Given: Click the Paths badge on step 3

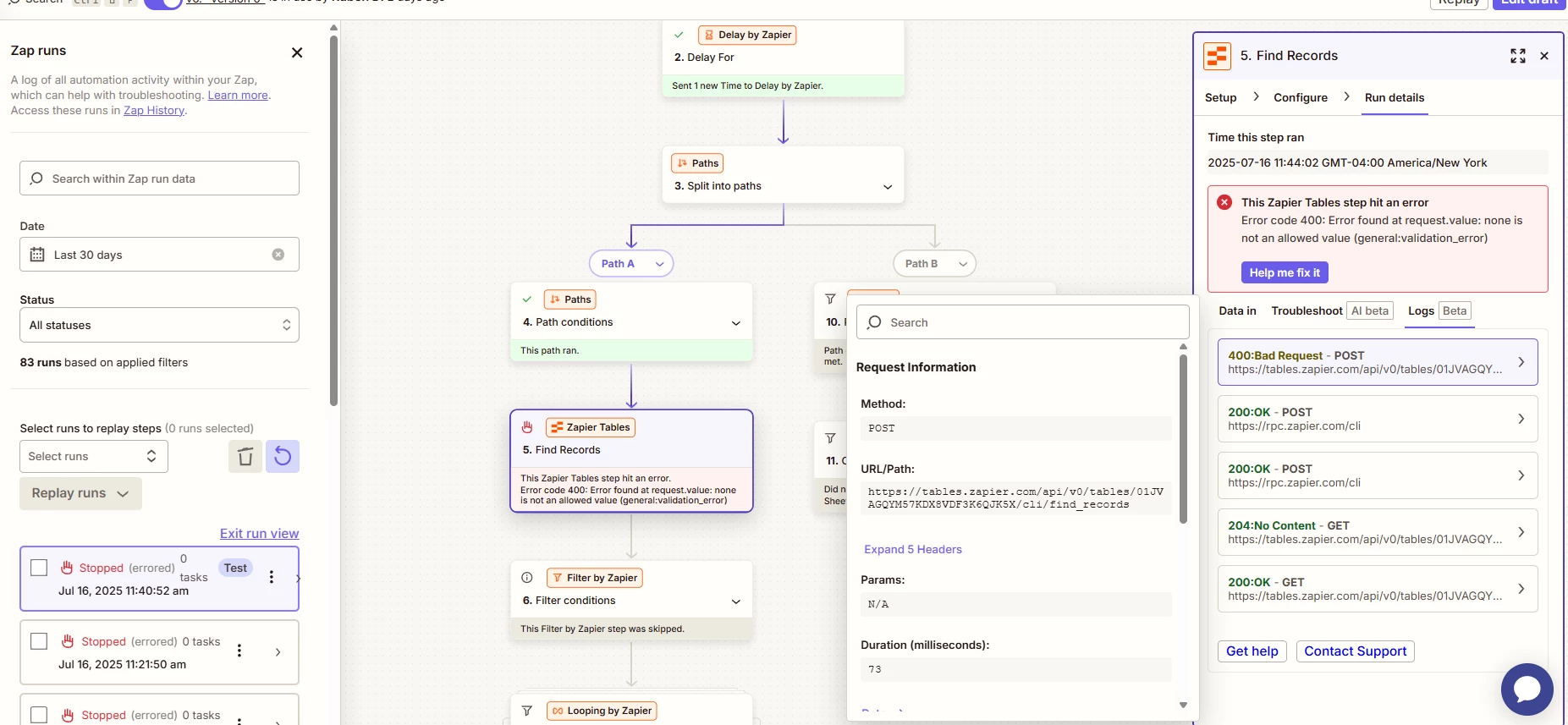Looking at the screenshot, I should [x=697, y=163].
